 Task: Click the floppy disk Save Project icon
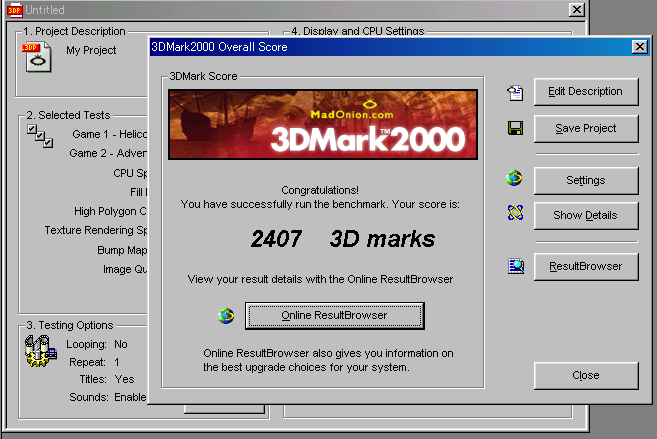click(x=515, y=128)
